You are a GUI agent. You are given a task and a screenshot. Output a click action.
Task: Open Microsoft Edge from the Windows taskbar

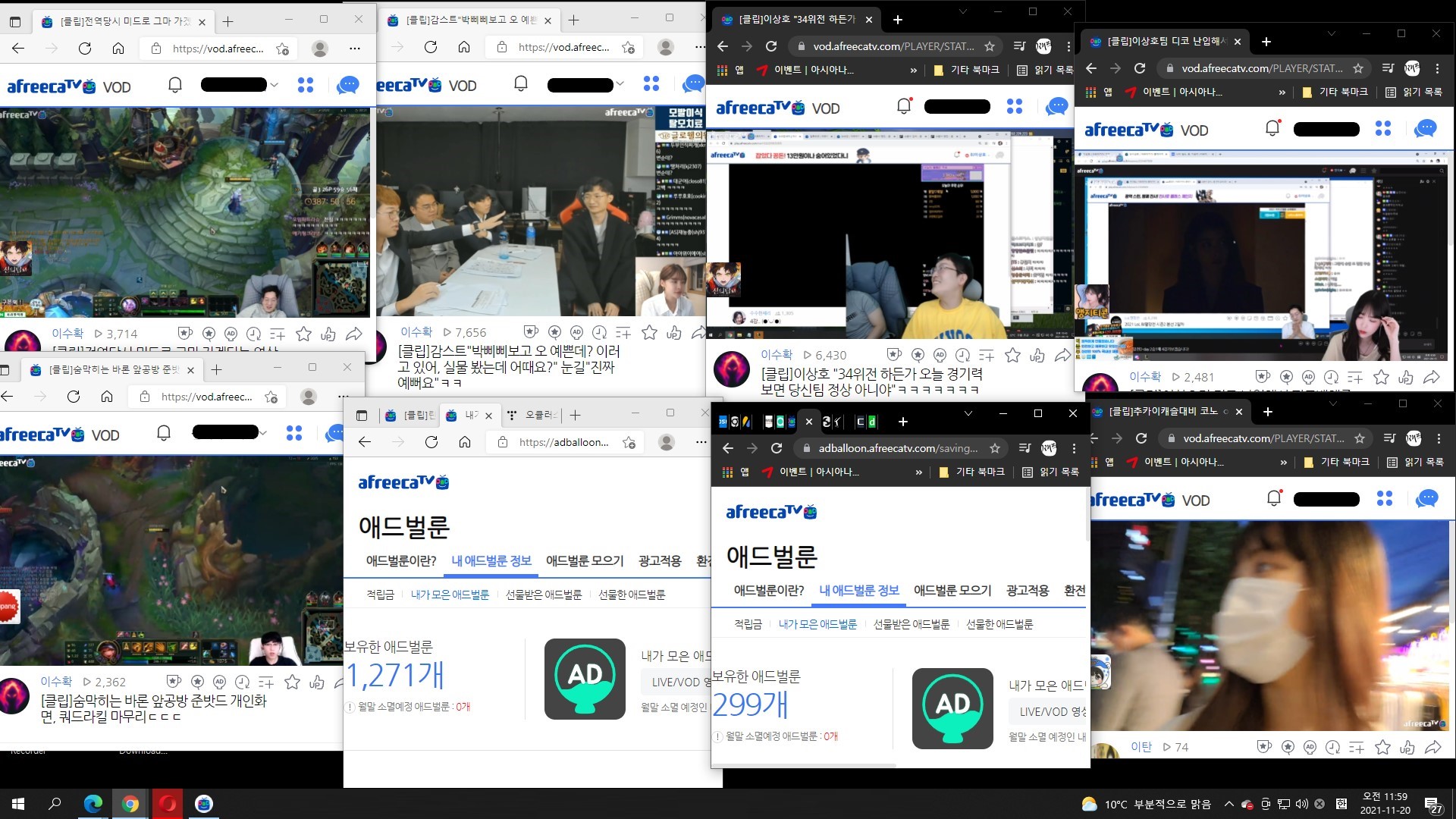(x=93, y=804)
